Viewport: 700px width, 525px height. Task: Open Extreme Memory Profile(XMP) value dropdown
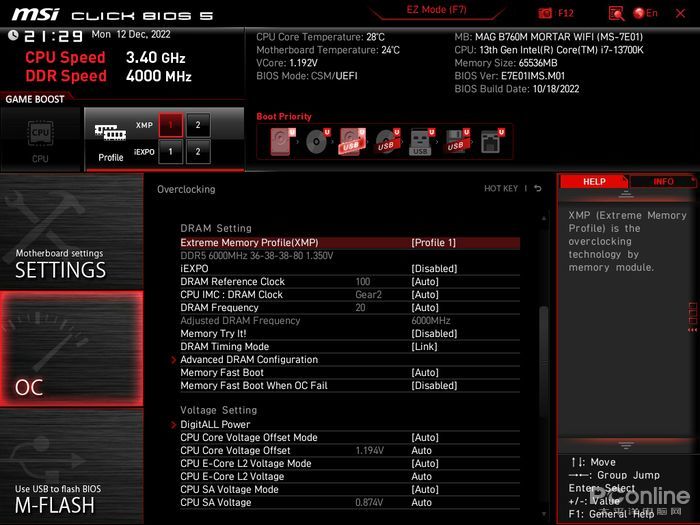433,243
